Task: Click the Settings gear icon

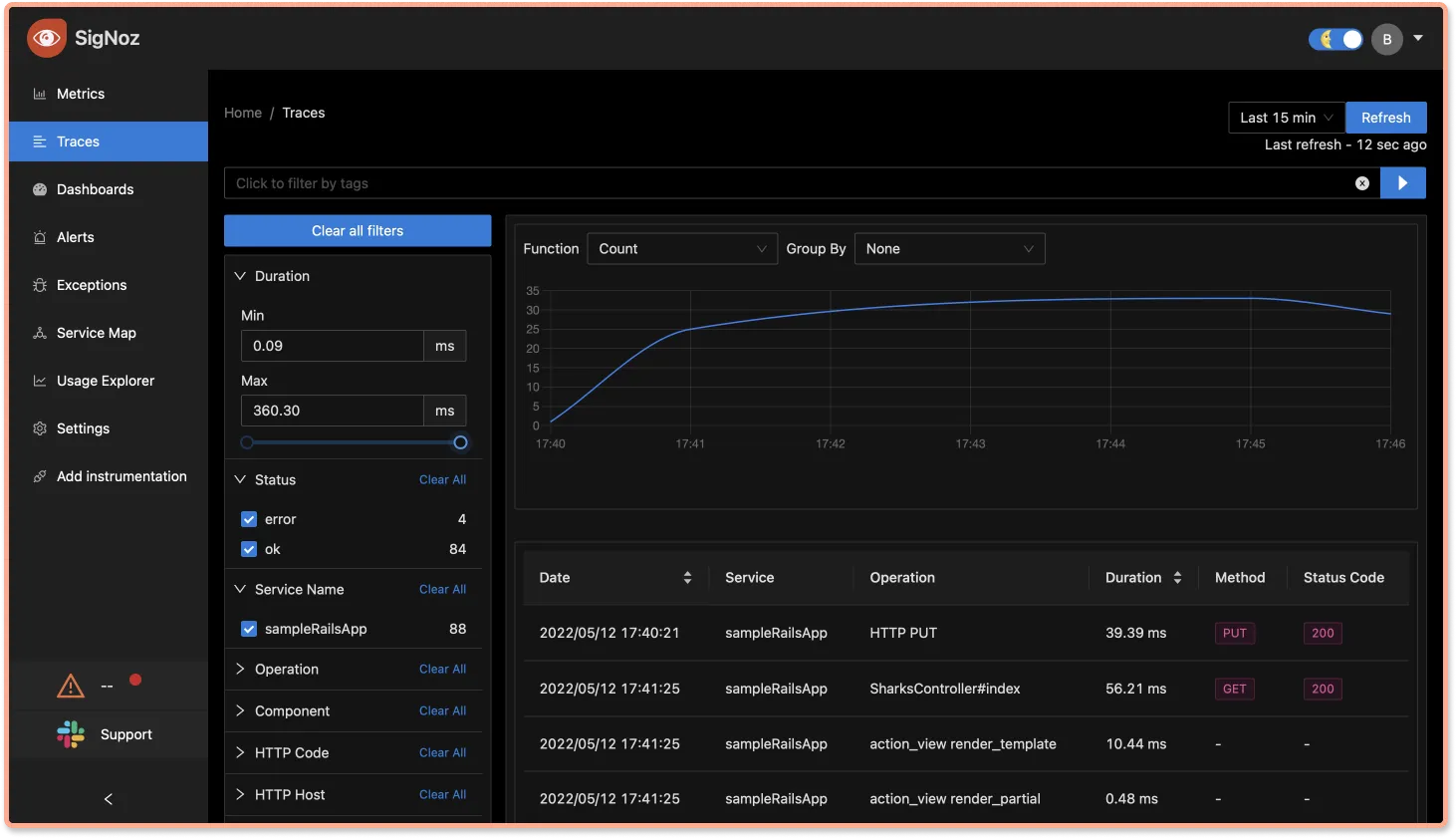Action: [40, 428]
